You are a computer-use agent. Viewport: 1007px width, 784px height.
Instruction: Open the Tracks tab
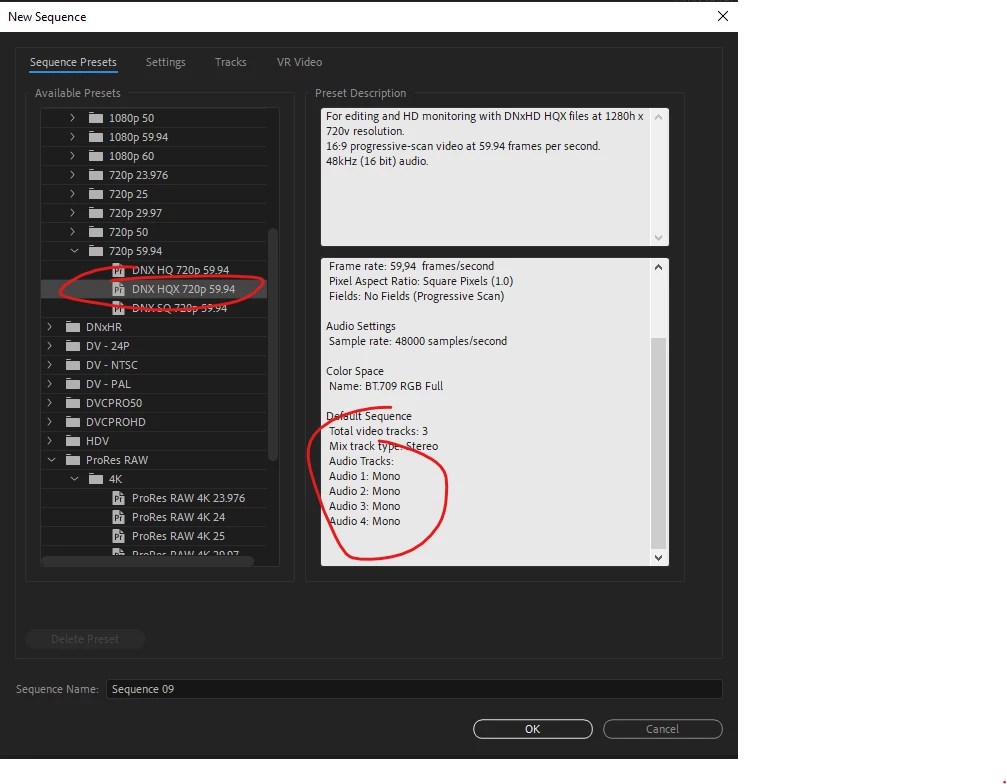231,62
